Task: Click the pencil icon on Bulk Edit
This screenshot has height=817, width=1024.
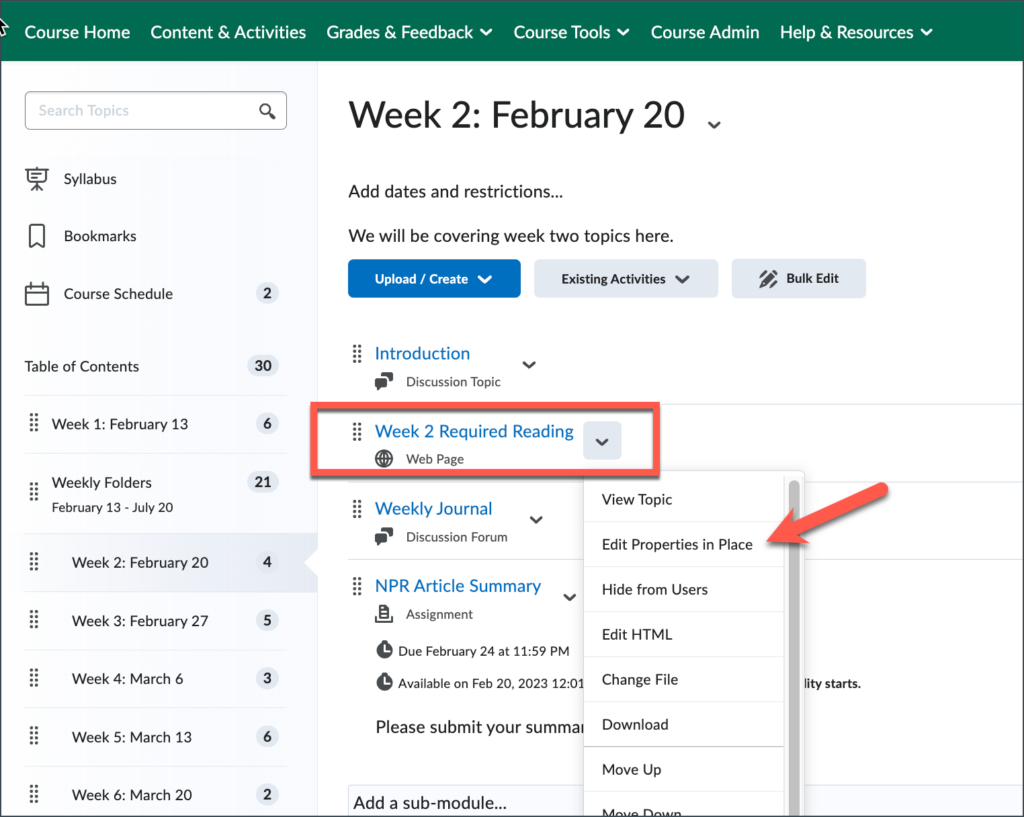Action: point(768,279)
